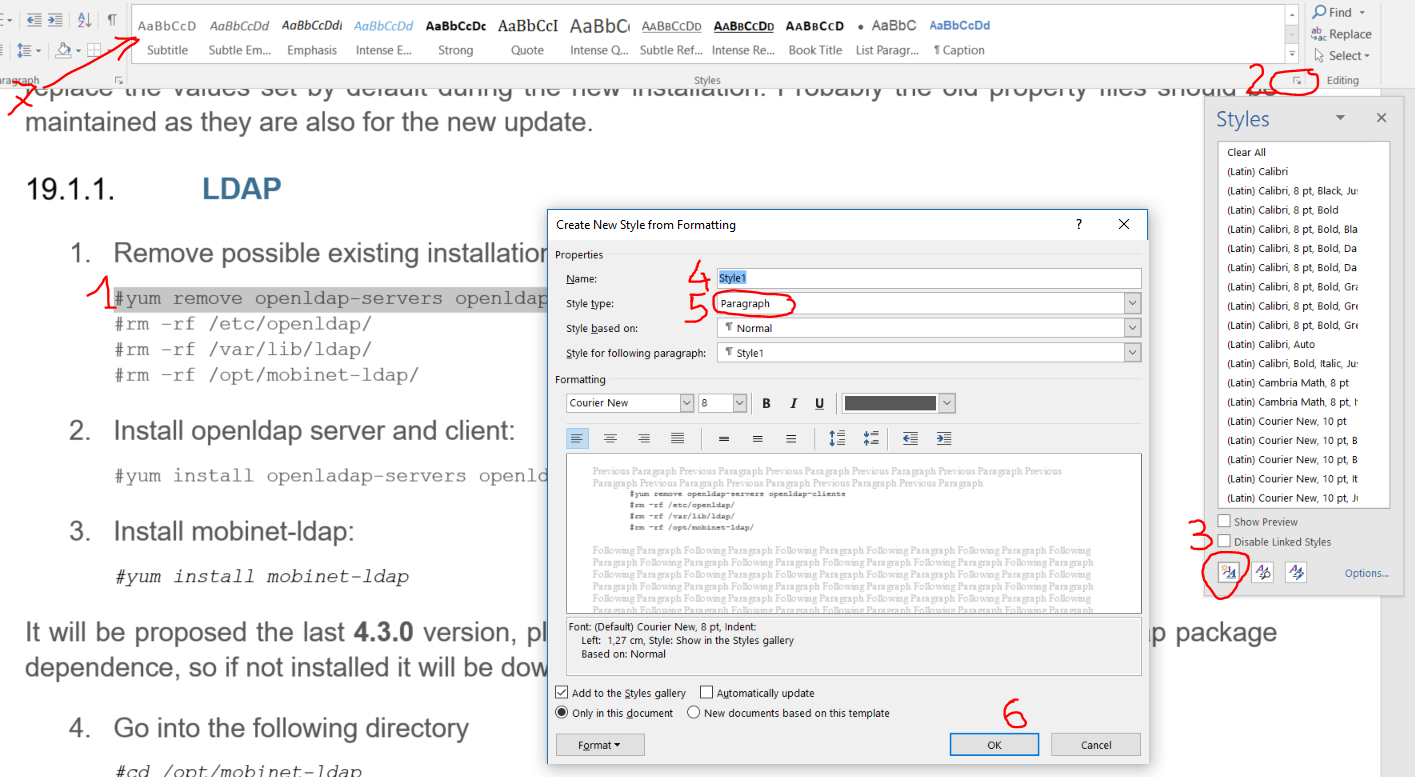Open the Style Inspector icon
The height and width of the screenshot is (777, 1415).
pyautogui.click(x=1263, y=573)
